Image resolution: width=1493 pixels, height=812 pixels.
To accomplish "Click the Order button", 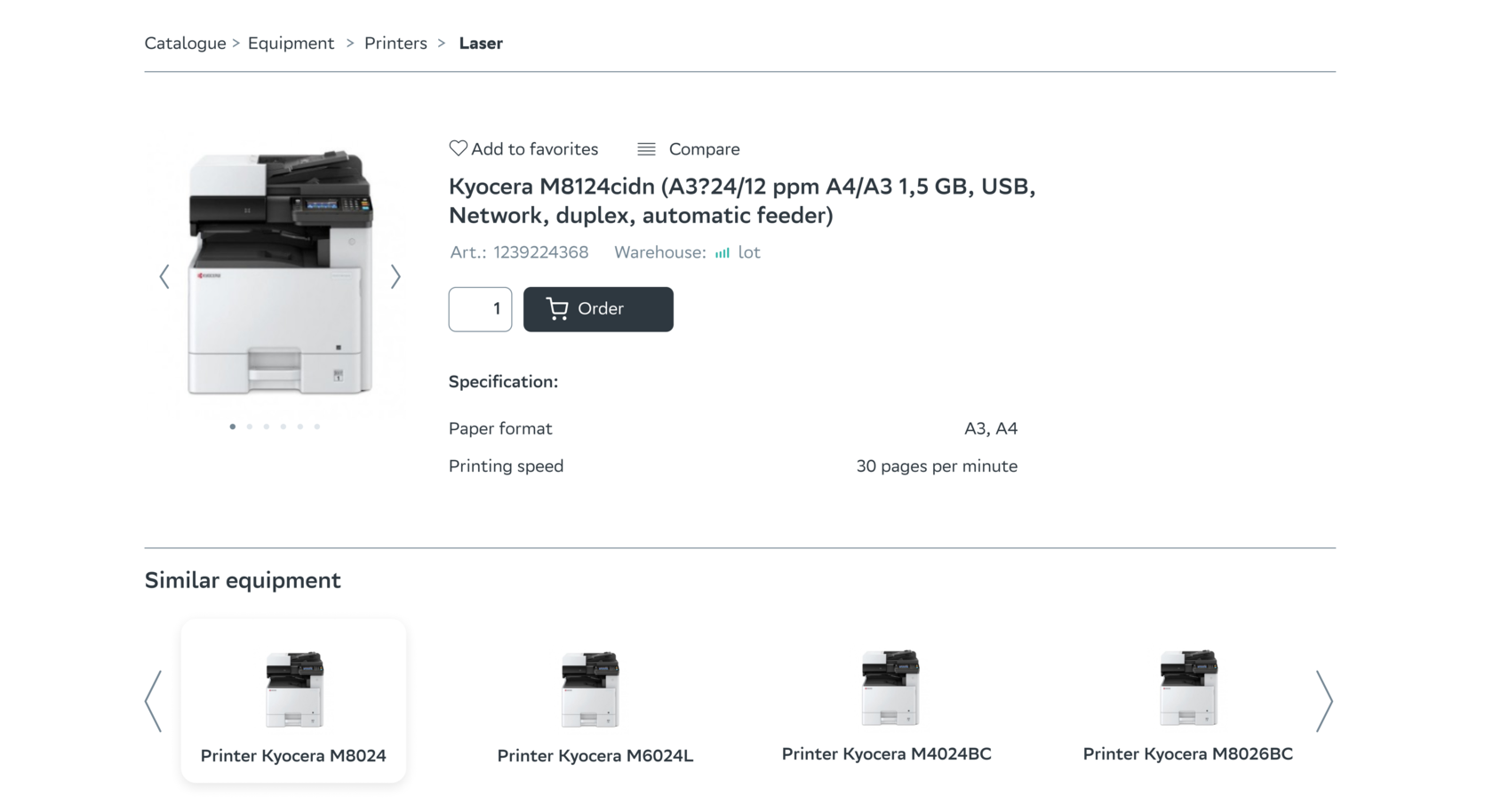I will [598, 309].
